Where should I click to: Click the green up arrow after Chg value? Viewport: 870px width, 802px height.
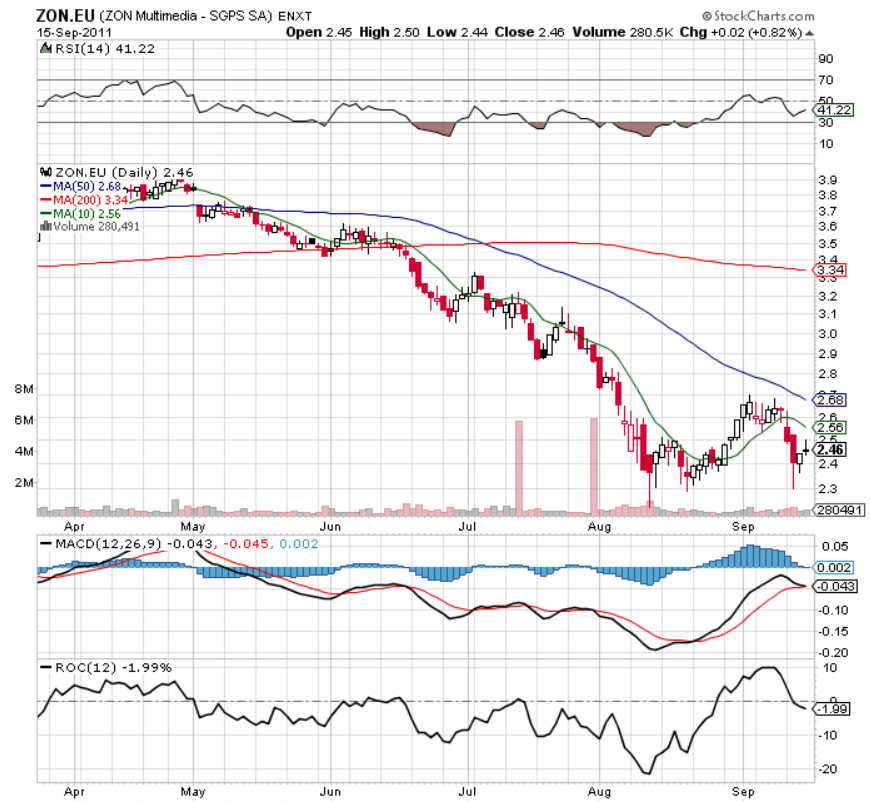coord(810,33)
